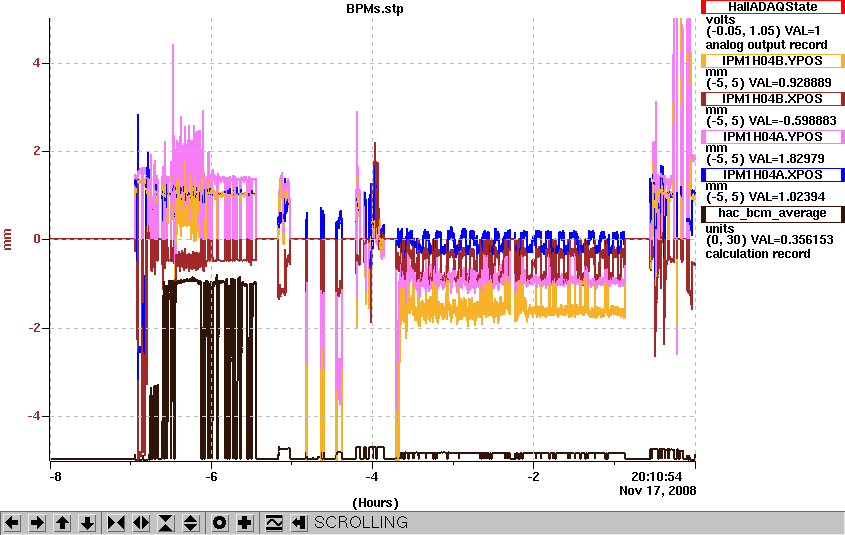Viewport: 845px width, 535px height.
Task: Click the 0 tick label on the y-axis
Action: [x=37, y=239]
